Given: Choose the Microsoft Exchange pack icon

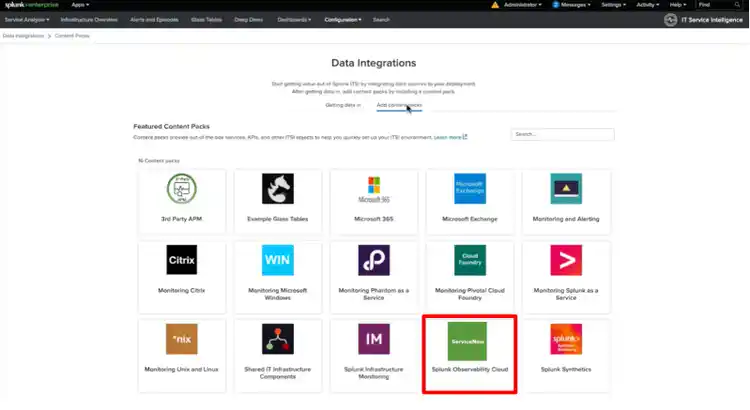Looking at the screenshot, I should click(469, 189).
